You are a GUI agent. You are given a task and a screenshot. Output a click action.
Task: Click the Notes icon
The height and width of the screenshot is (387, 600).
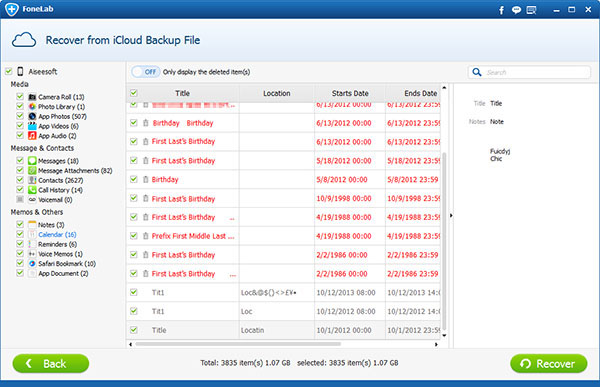pyautogui.click(x=32, y=225)
